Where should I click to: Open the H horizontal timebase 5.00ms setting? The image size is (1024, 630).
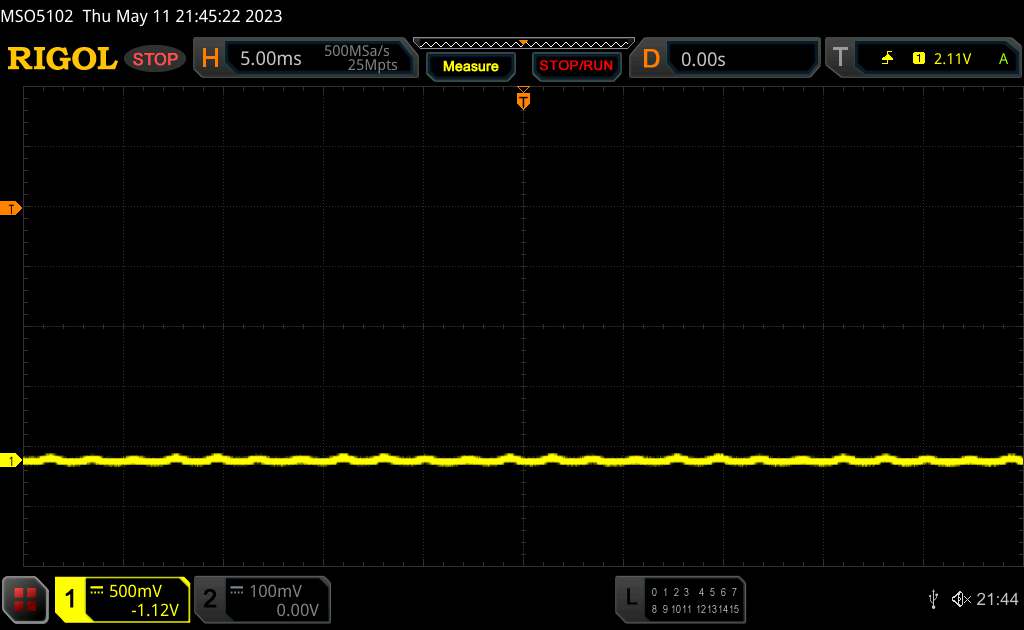(x=270, y=59)
